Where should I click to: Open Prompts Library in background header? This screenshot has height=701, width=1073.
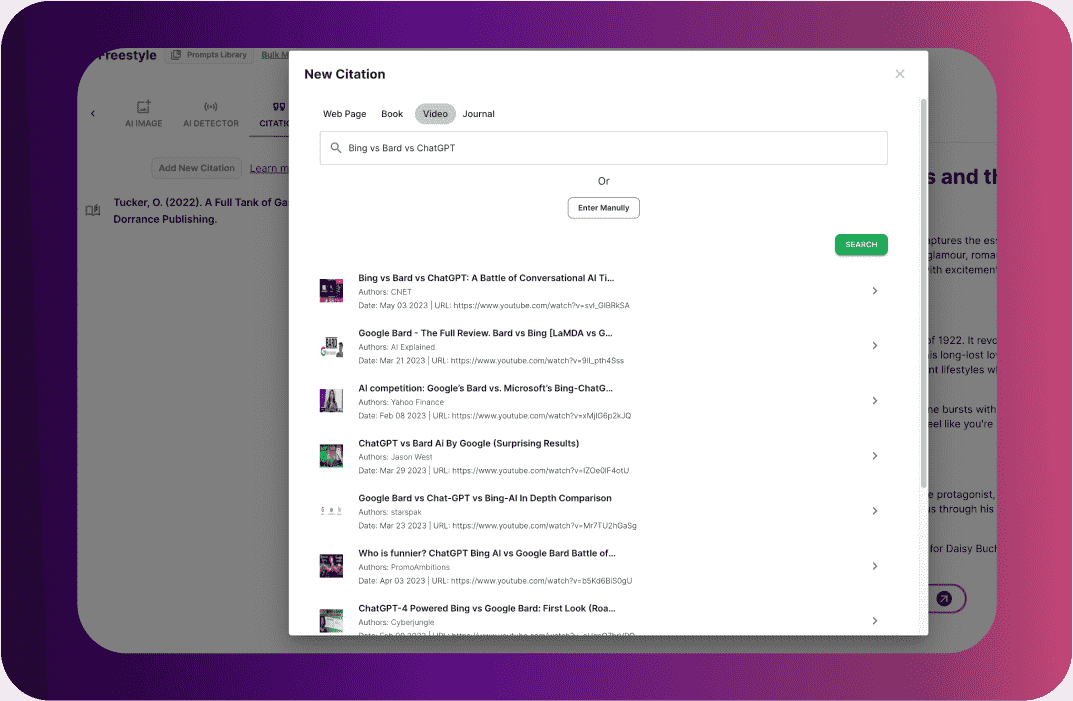click(x=209, y=55)
